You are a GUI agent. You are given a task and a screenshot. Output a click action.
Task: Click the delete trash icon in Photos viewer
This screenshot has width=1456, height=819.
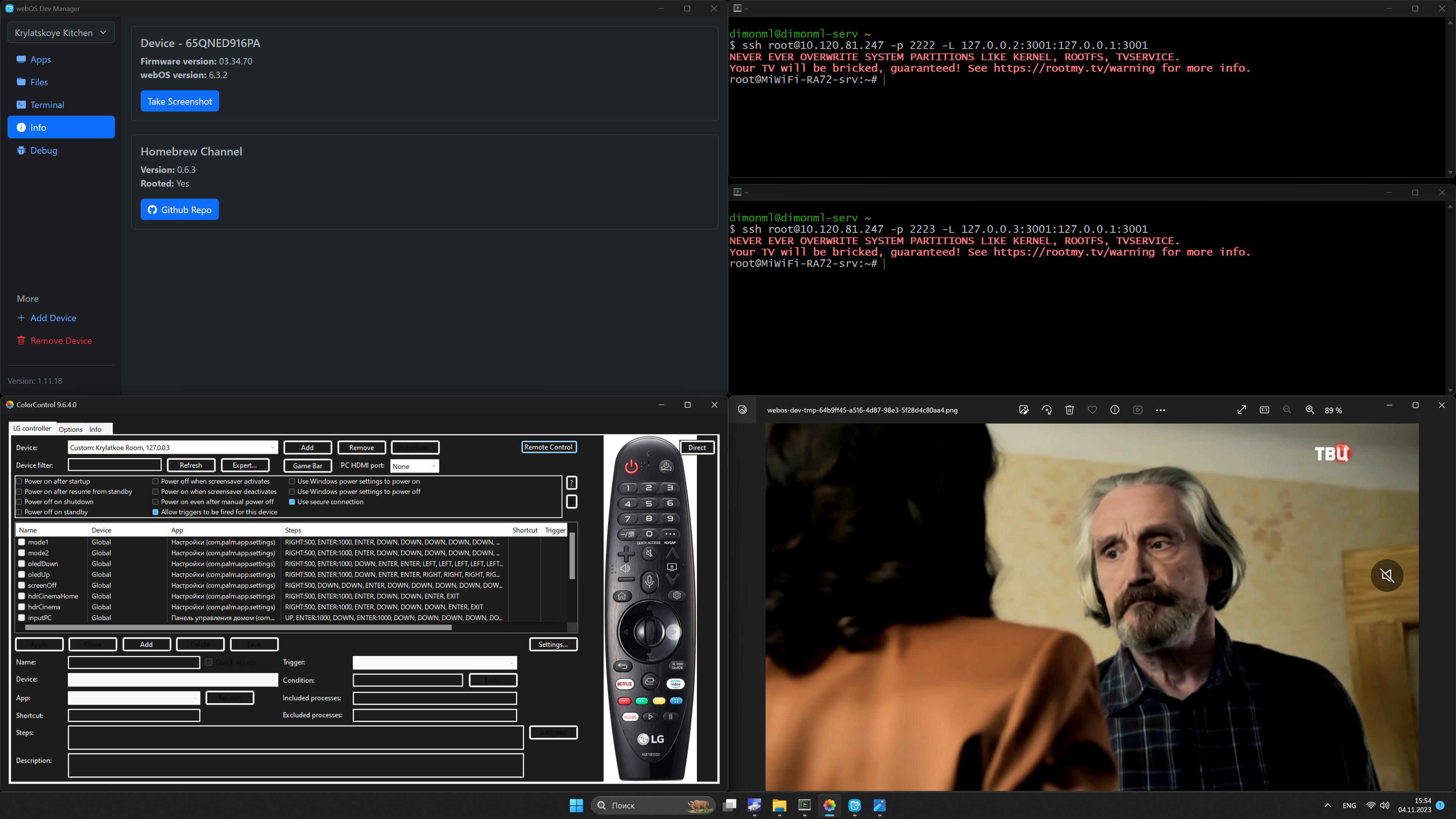1069,410
